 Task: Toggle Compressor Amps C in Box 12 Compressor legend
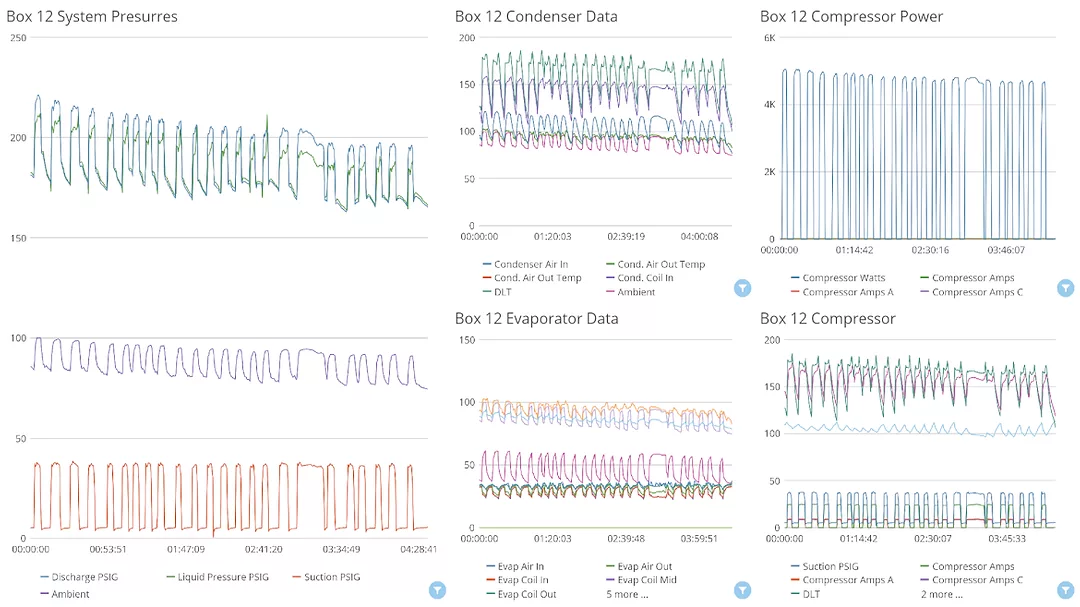pos(972,580)
